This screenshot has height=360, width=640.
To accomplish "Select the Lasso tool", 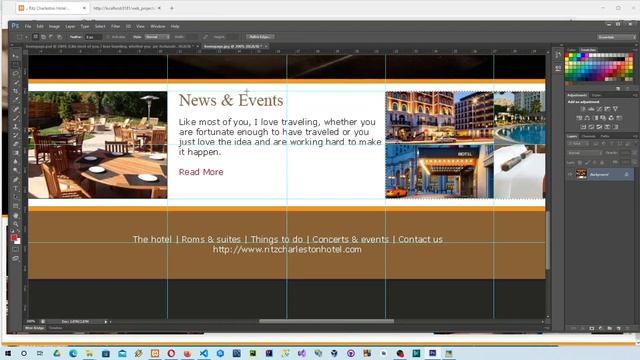I will pos(16,73).
